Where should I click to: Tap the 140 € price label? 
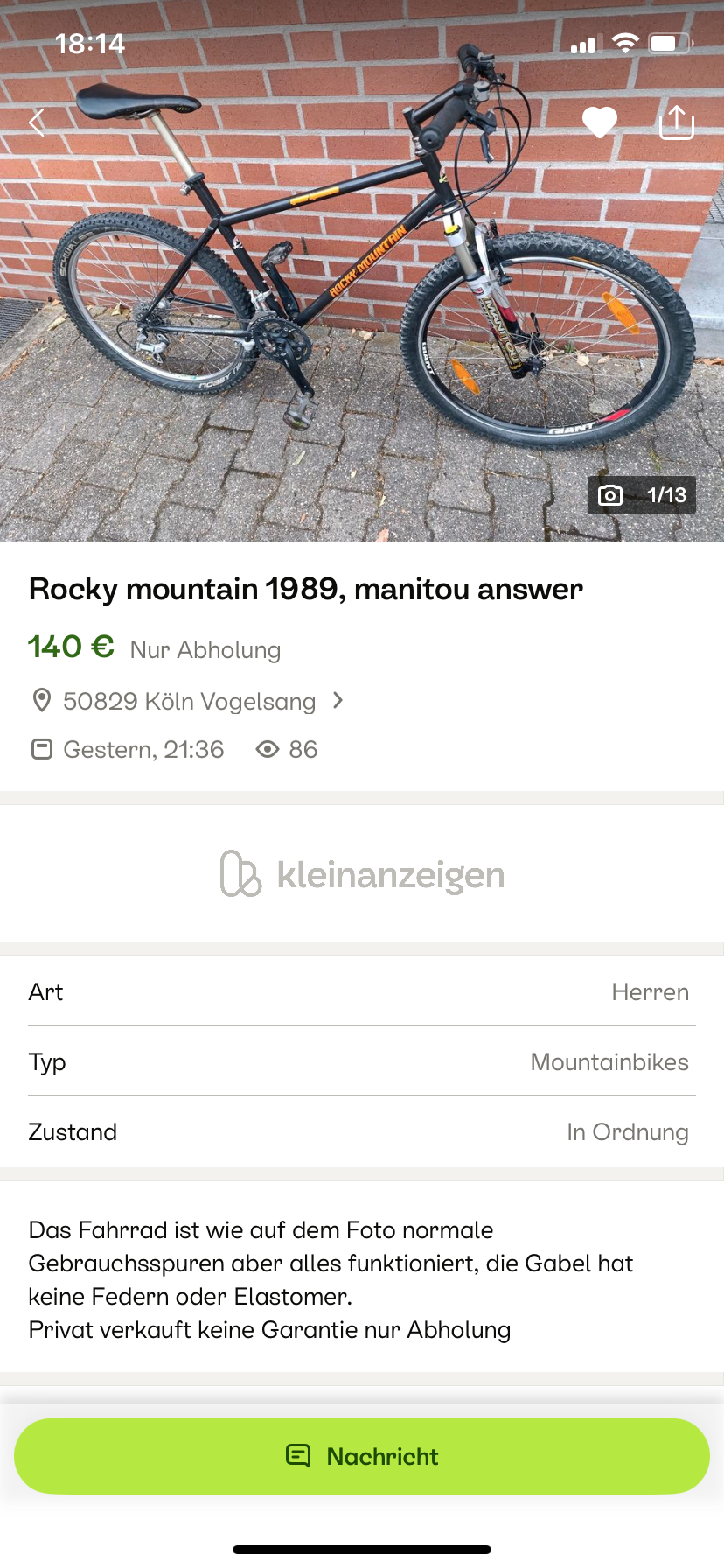coord(71,647)
